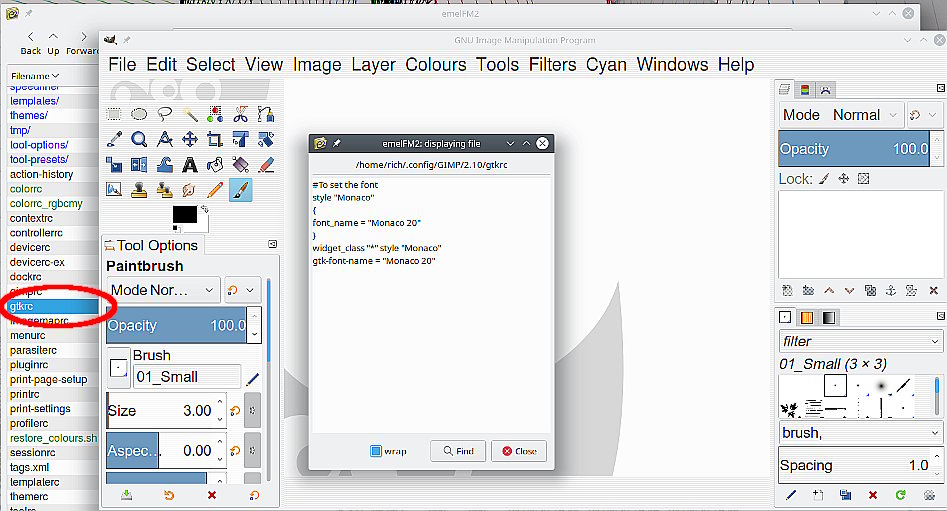Save tool preset in Tool Options
The image size is (947, 511).
click(126, 495)
